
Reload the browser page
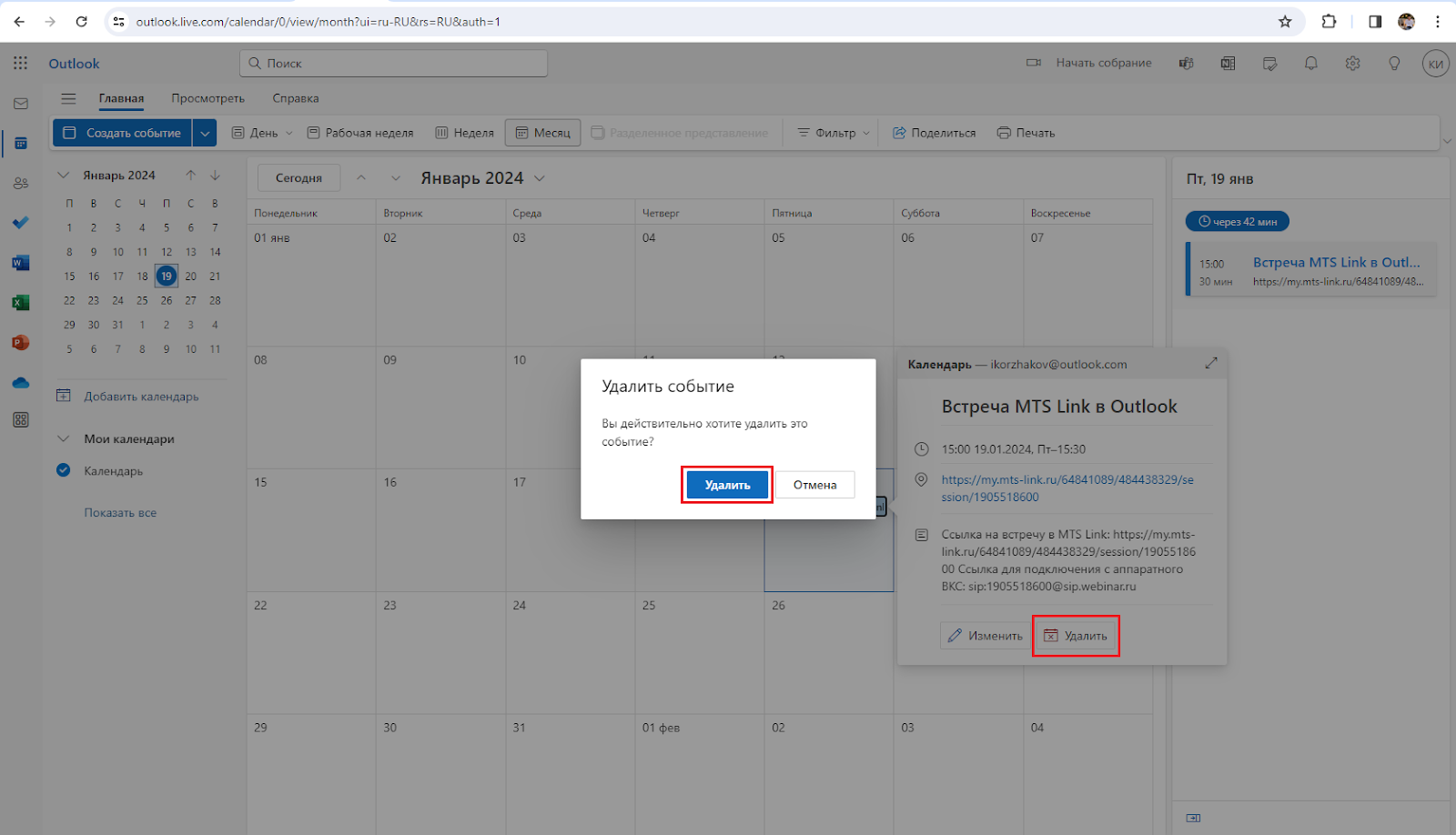coord(81,22)
